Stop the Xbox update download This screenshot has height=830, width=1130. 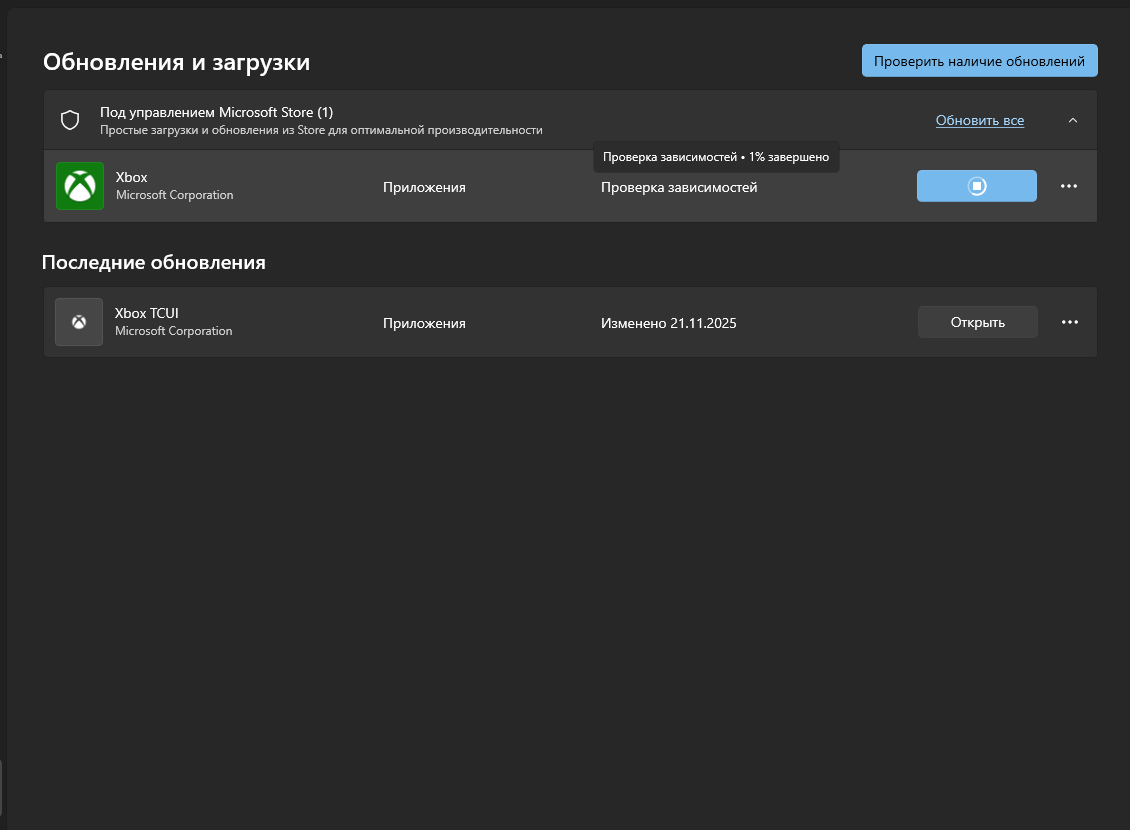pos(976,186)
